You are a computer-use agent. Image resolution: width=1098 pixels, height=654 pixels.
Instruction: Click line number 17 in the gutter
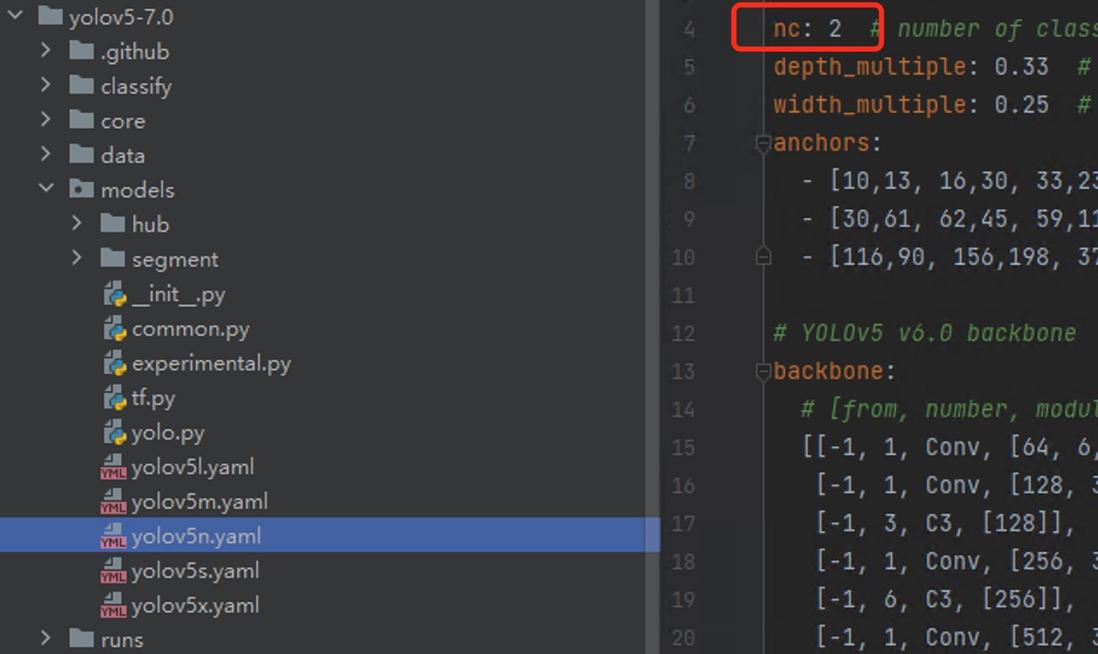(683, 524)
